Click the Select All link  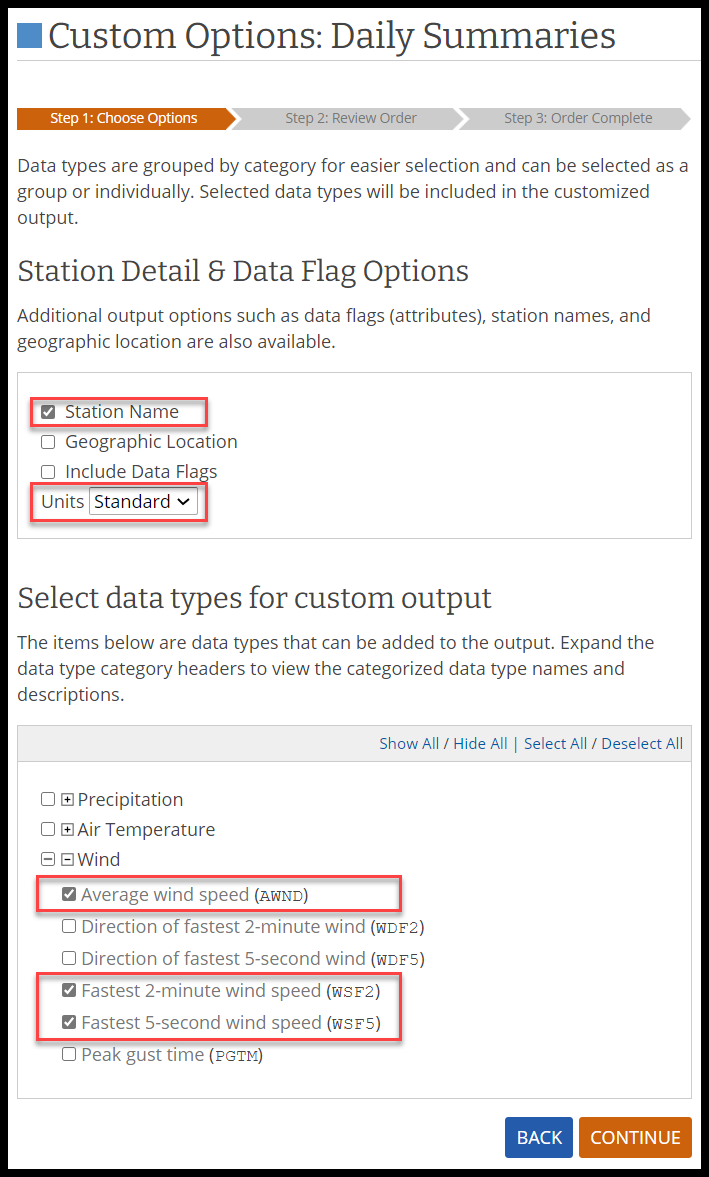tap(555, 744)
